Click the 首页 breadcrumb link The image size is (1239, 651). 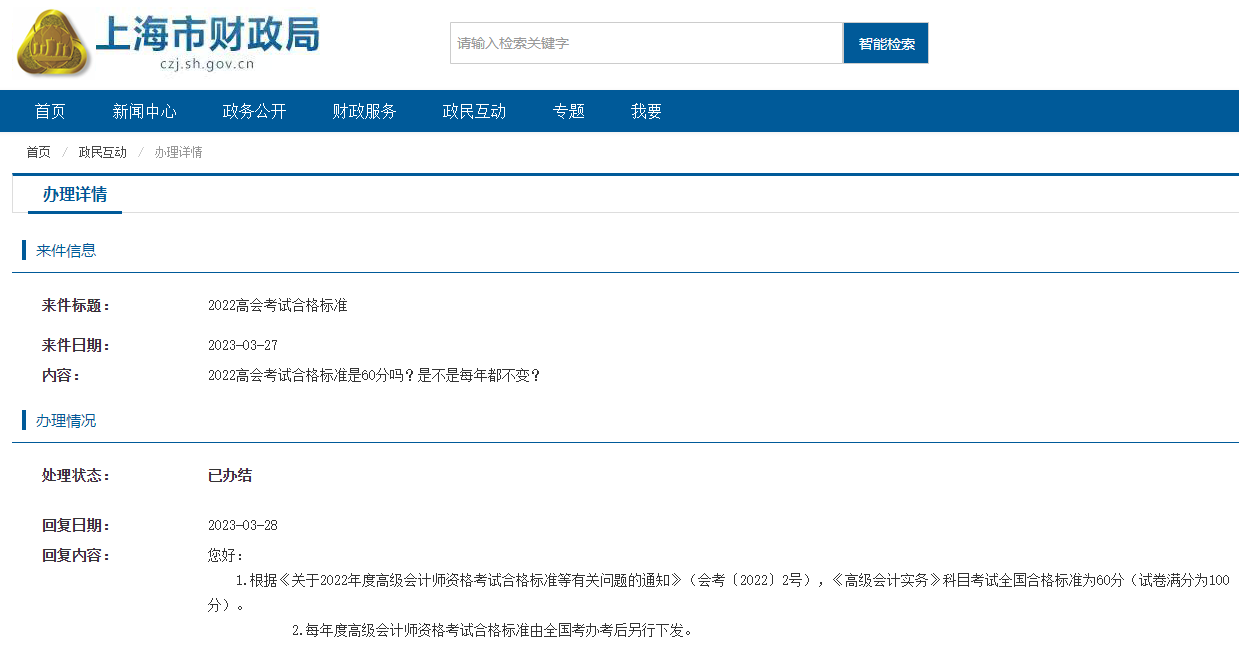pos(38,152)
